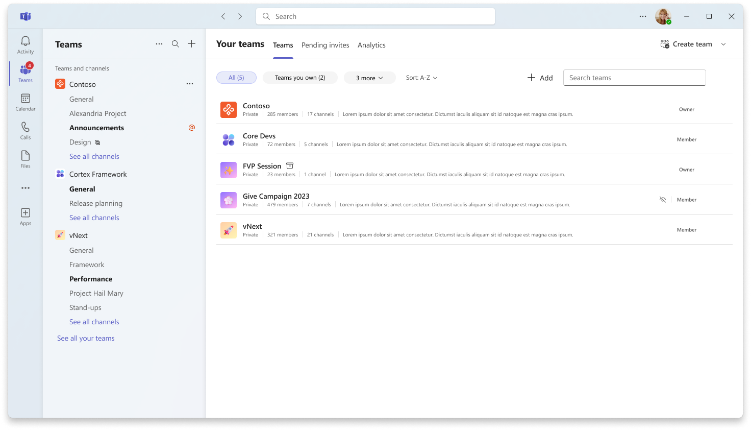Open the Alexandria Project channel
The width and height of the screenshot is (751, 430).
coord(98,113)
